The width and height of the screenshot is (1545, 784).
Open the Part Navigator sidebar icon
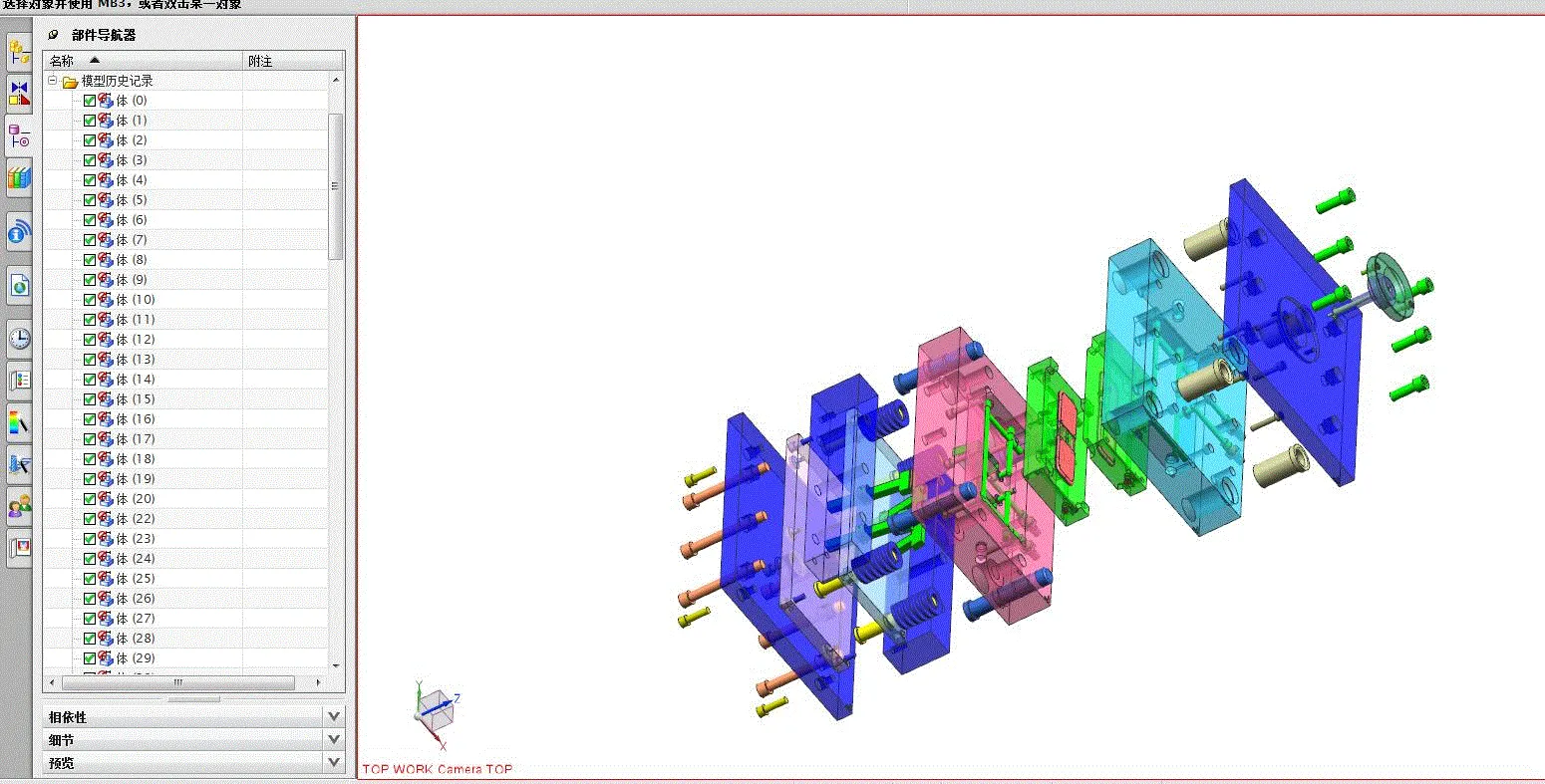point(18,134)
